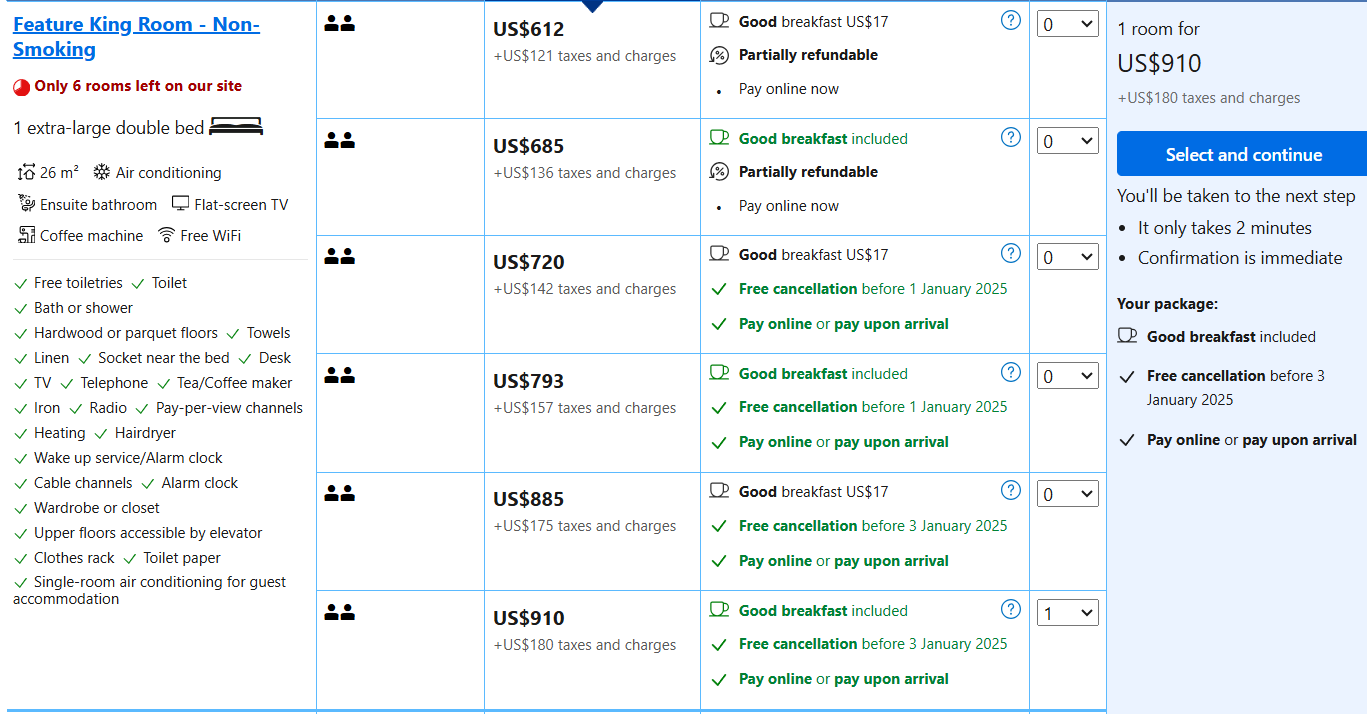Click the breakfast cup icon in Your package

coord(1127,336)
